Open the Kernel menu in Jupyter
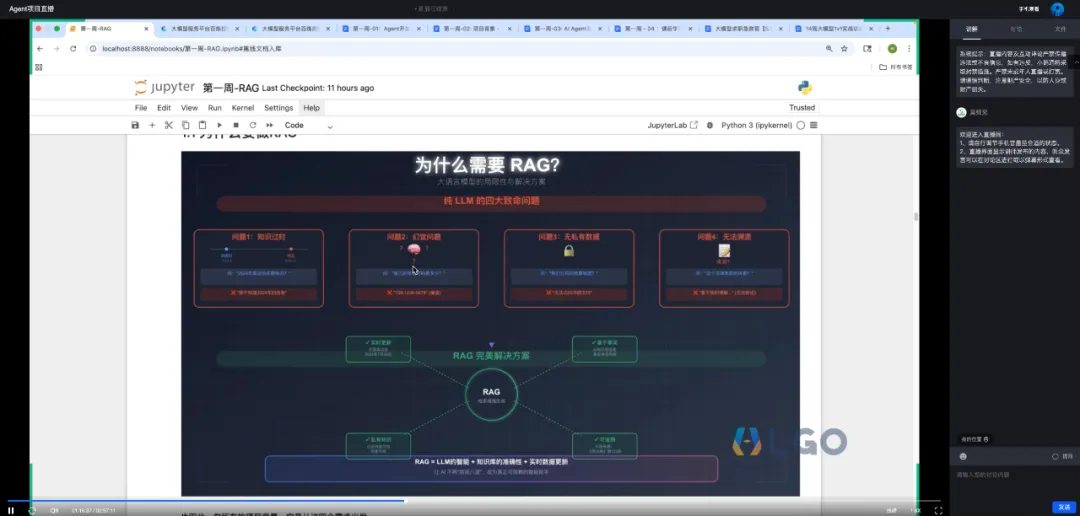1080x516 pixels. (x=243, y=107)
